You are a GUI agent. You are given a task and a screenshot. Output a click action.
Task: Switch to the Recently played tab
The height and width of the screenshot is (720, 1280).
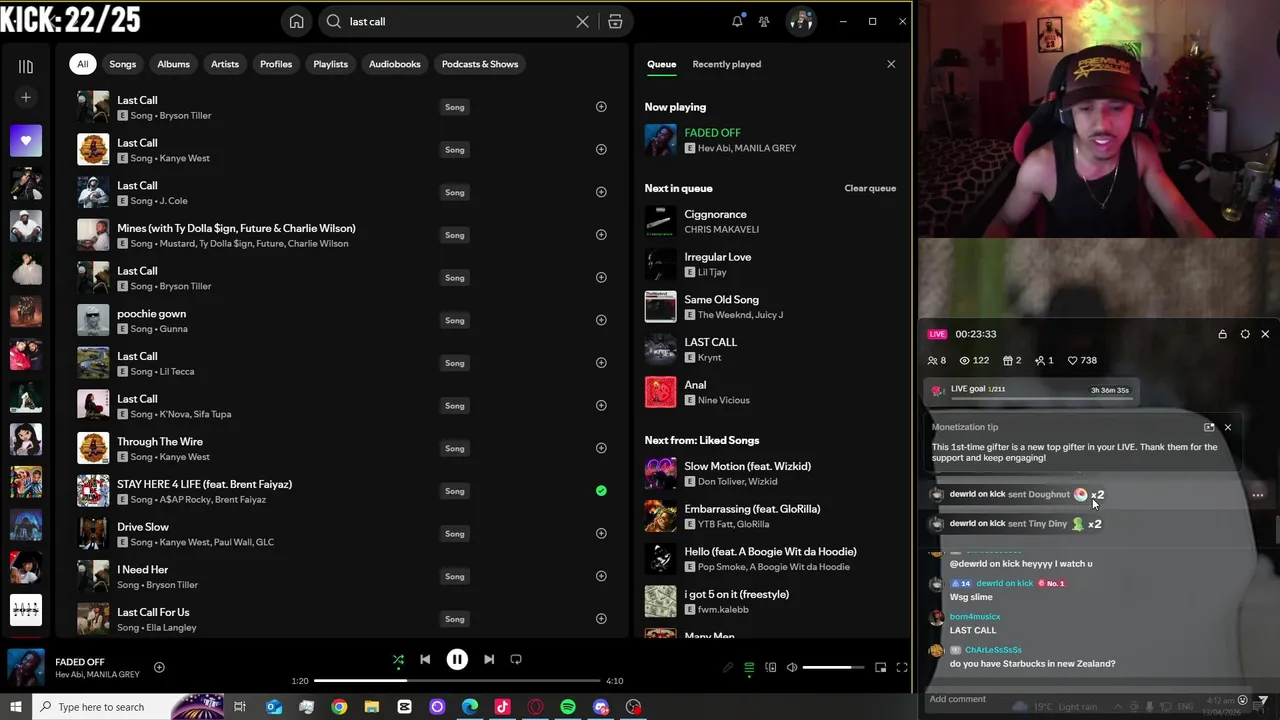727,64
